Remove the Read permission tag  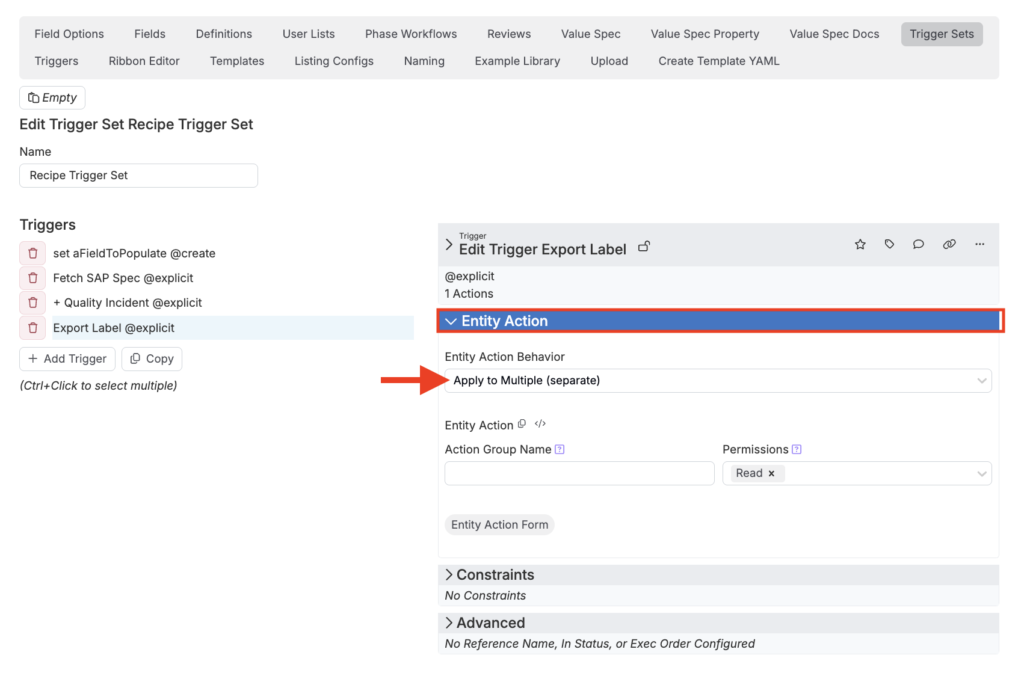[x=771, y=474]
